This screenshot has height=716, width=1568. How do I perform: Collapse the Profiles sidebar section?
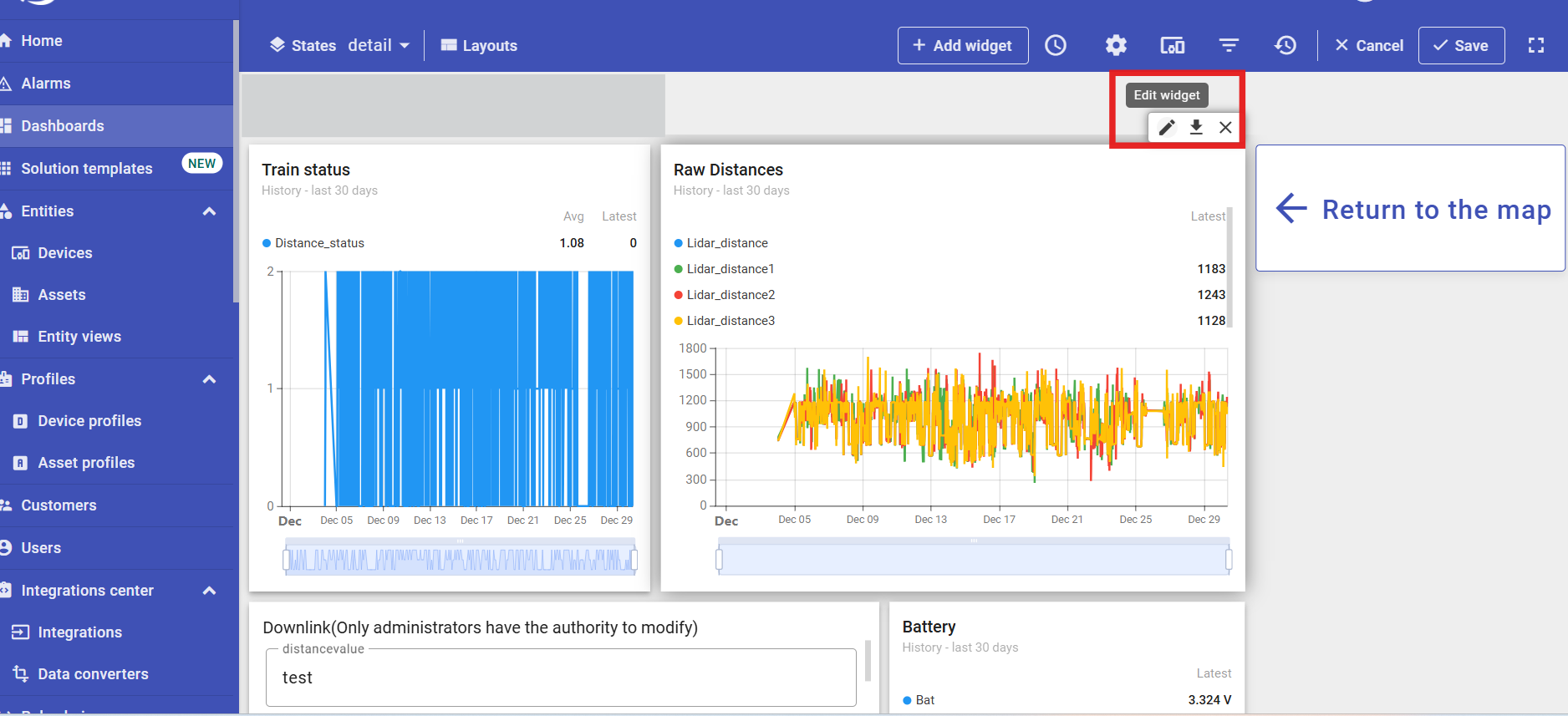click(209, 379)
